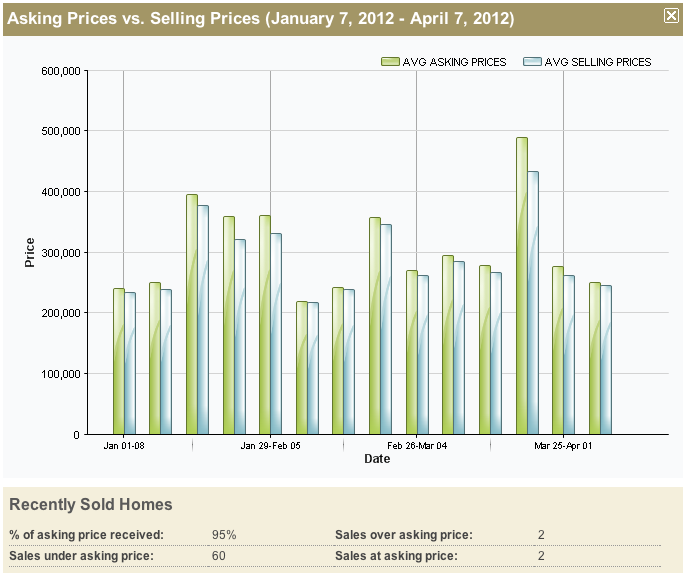Click the Price axis title

tap(29, 252)
